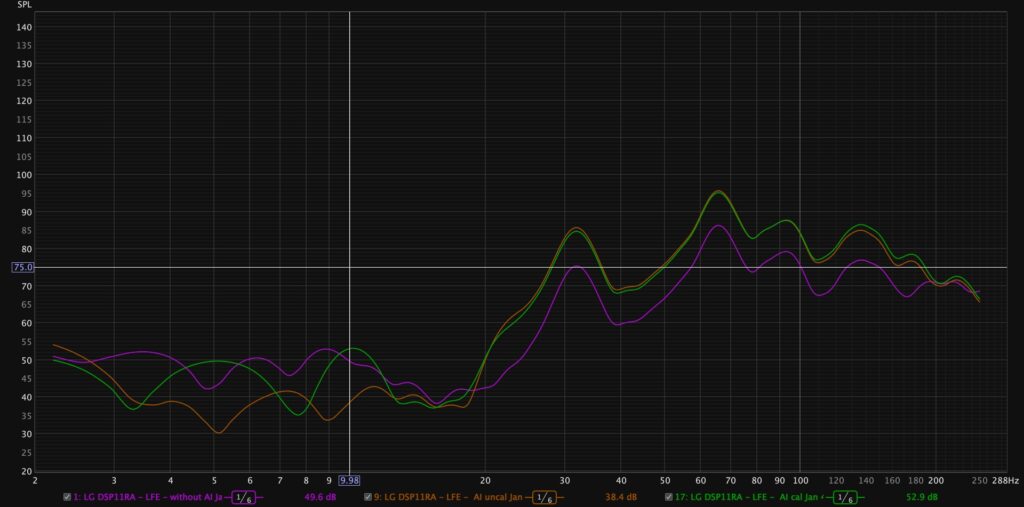Click the 9.98 cursor frequency box
1024x507 pixels.
pos(349,480)
